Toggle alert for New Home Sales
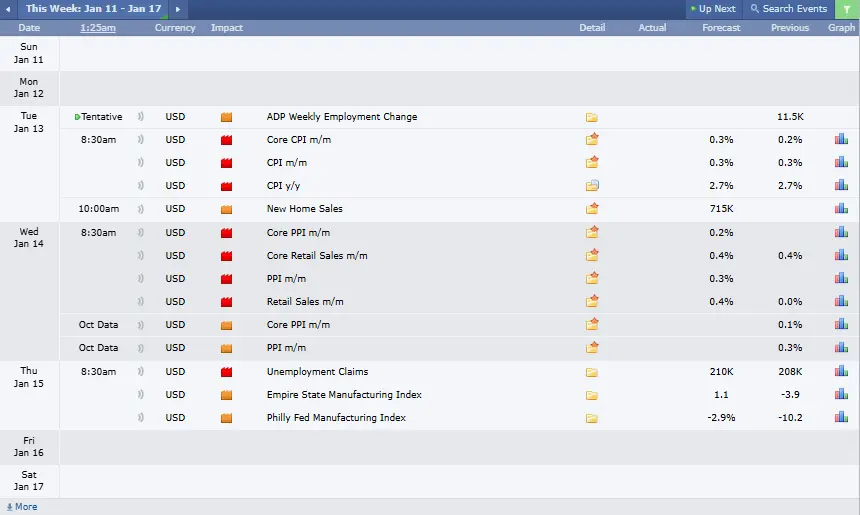860x515 pixels. coord(141,209)
